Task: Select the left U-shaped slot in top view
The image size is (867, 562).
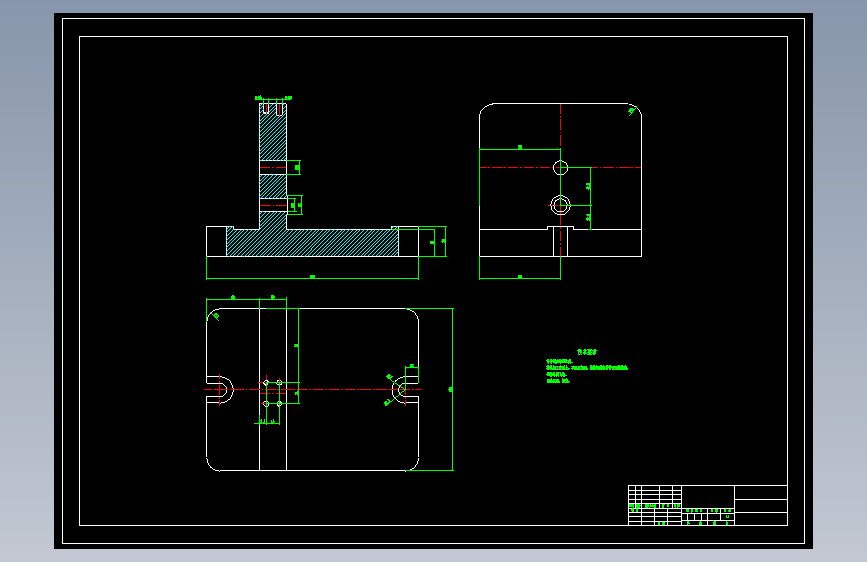Action: [x=220, y=389]
